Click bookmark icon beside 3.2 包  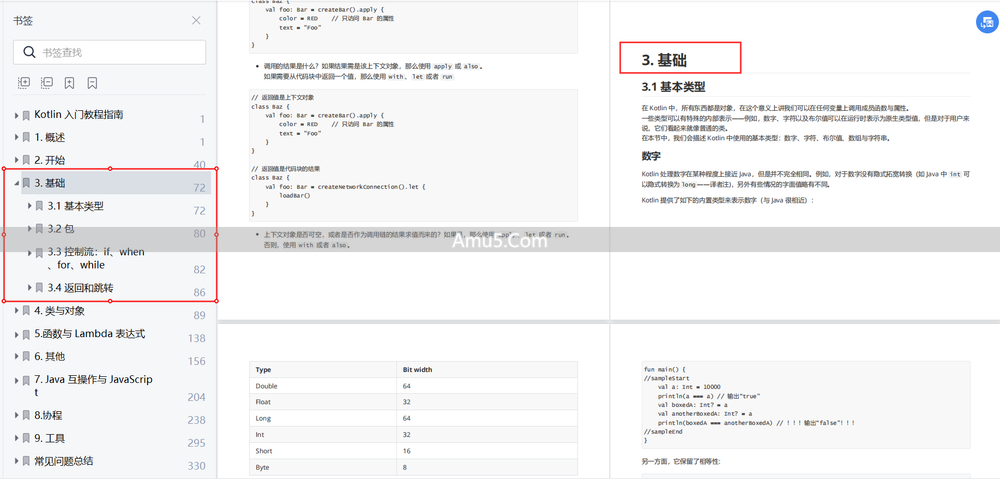(40, 229)
